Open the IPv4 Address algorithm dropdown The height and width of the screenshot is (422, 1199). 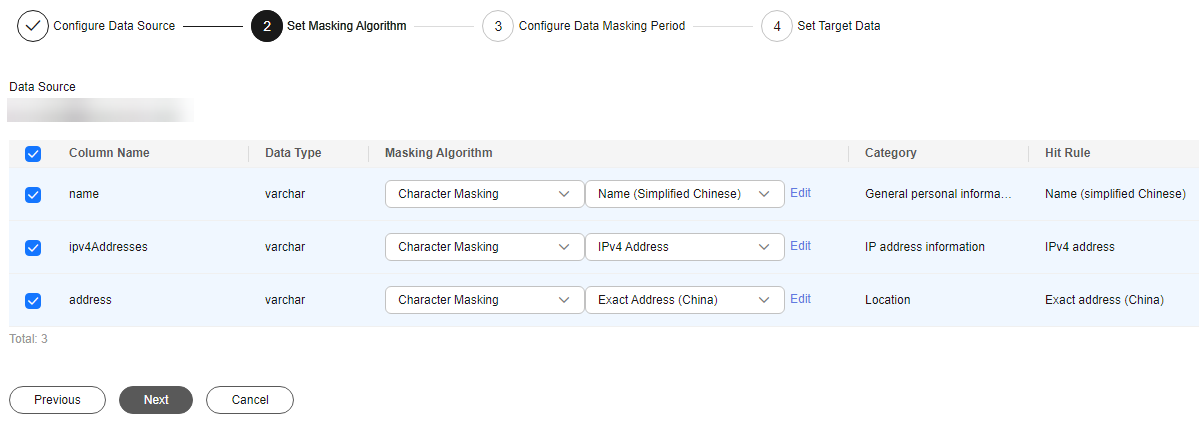[684, 247]
